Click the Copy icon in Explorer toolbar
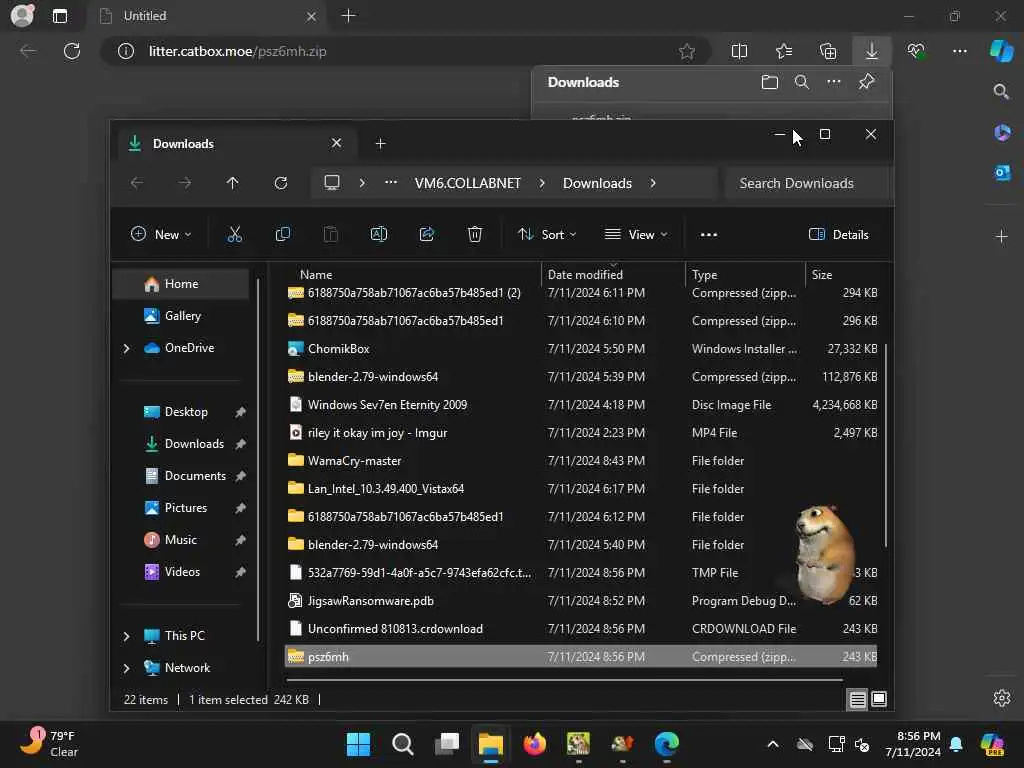 pyautogui.click(x=283, y=234)
